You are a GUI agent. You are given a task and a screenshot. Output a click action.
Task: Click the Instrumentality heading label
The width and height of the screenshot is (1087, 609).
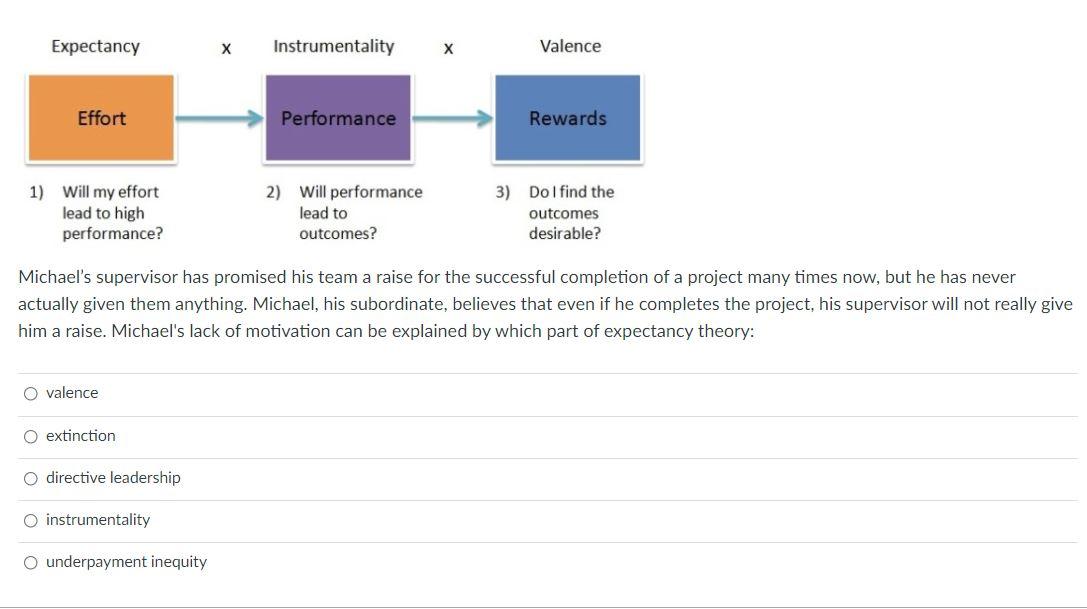(334, 46)
